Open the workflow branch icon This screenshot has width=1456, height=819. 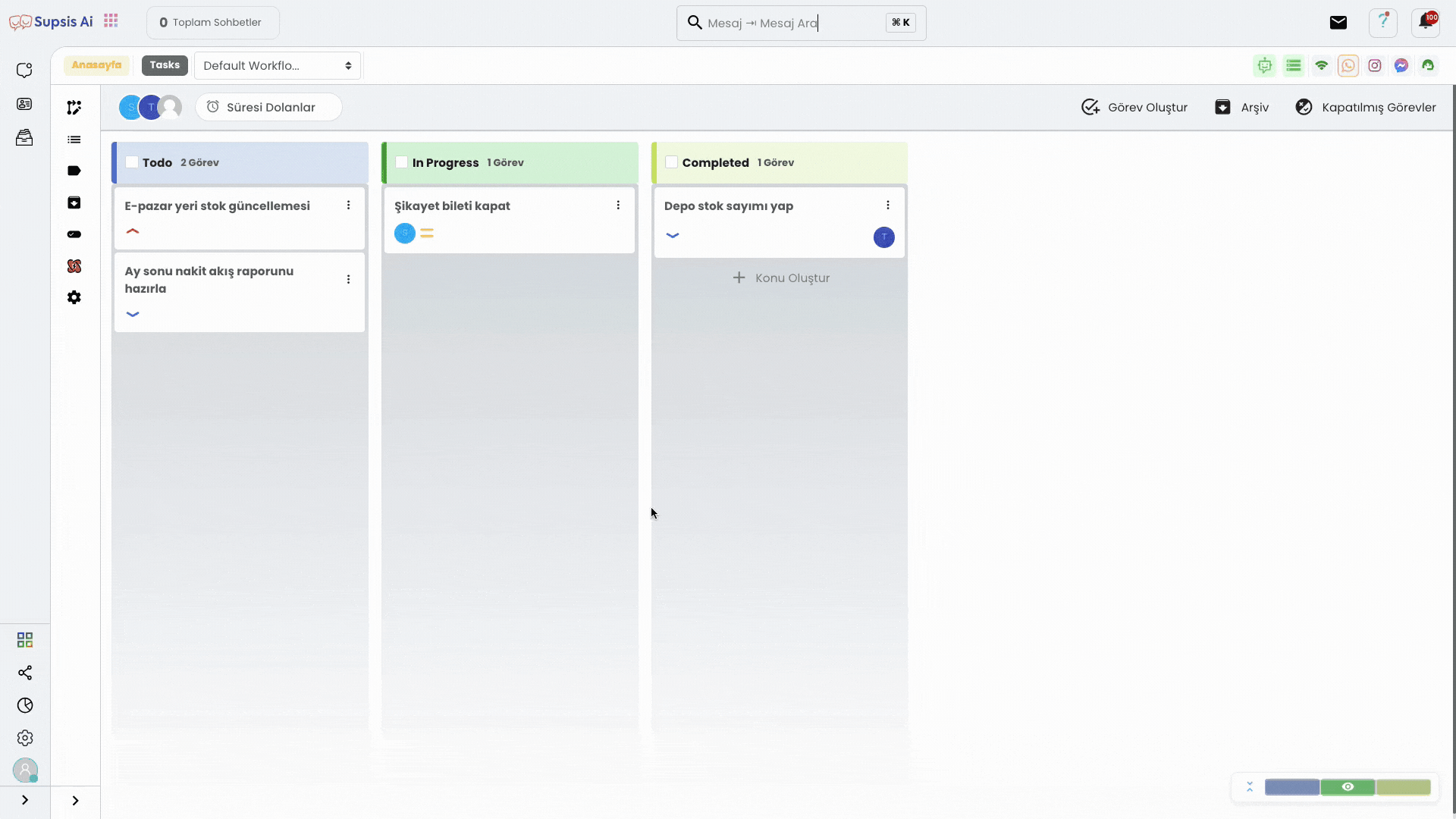pyautogui.click(x=74, y=108)
